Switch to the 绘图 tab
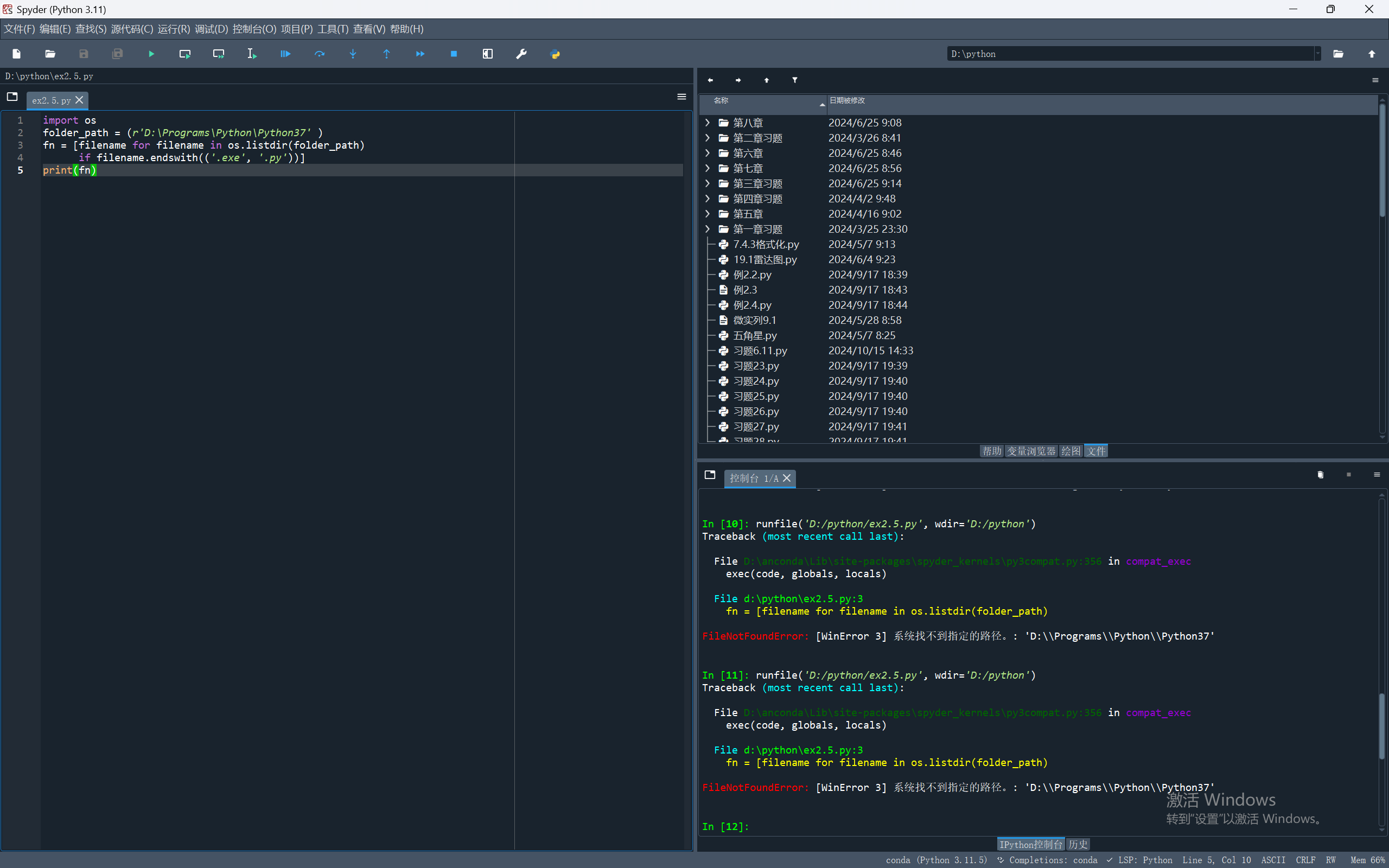This screenshot has height=868, width=1389. tap(1071, 451)
